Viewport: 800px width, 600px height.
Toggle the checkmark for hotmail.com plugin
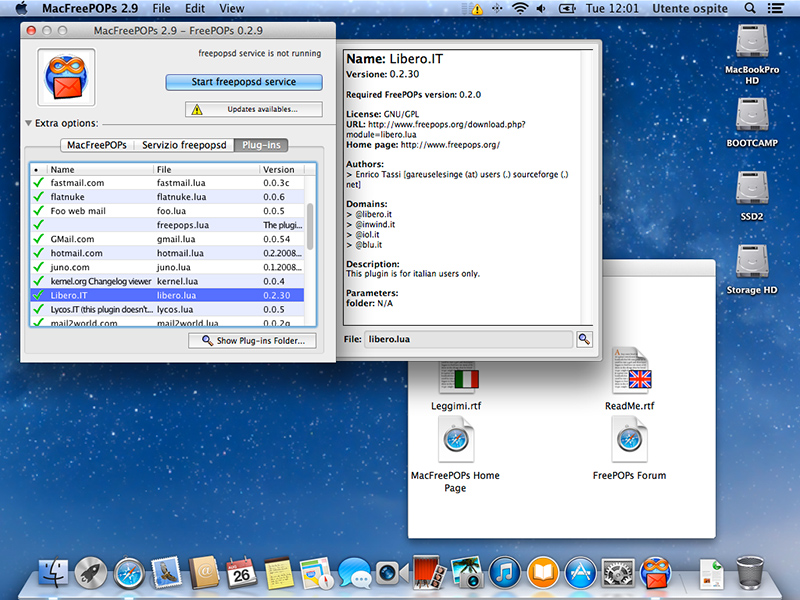point(38,253)
